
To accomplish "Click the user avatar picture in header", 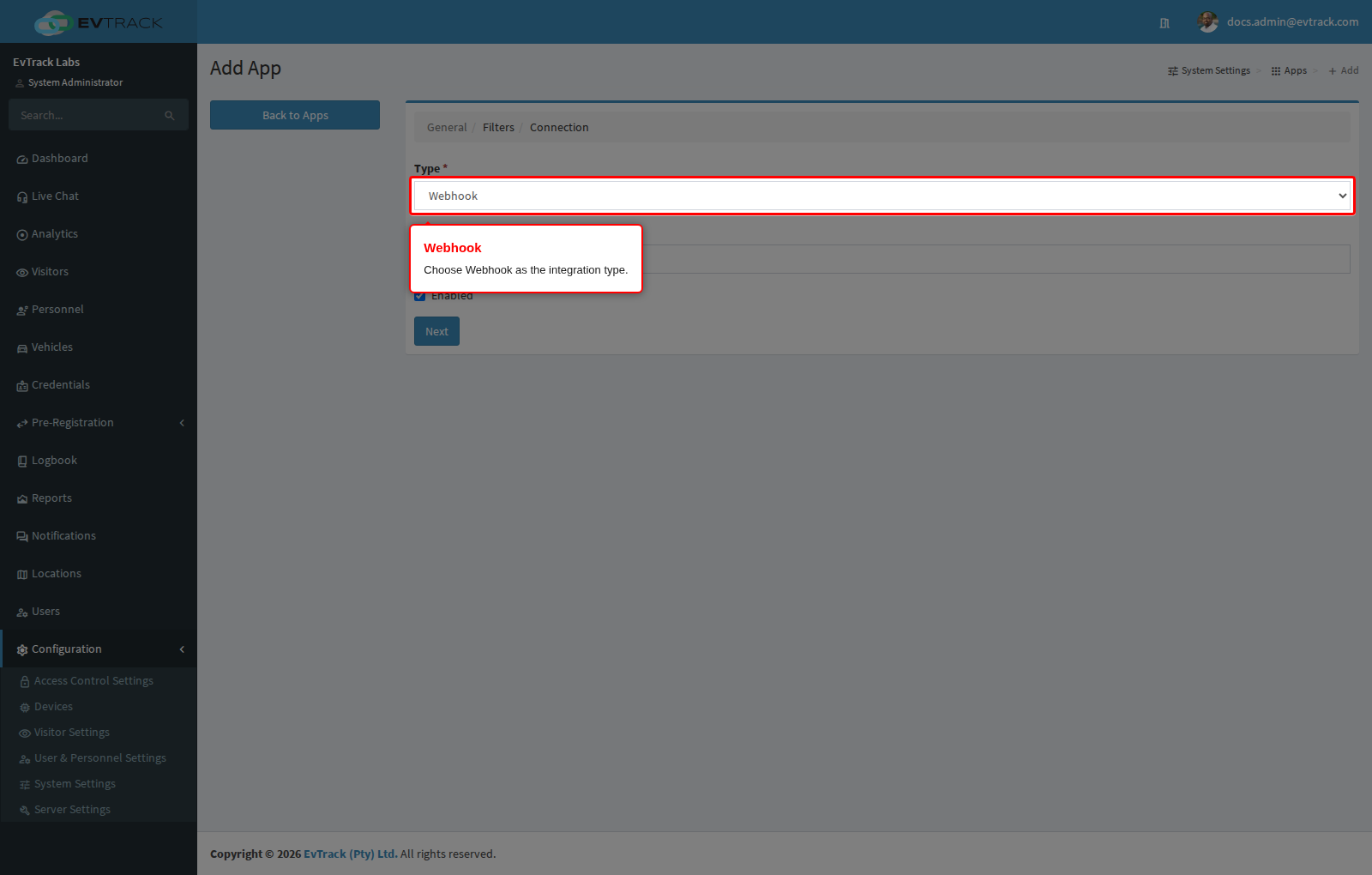I will [x=1208, y=22].
